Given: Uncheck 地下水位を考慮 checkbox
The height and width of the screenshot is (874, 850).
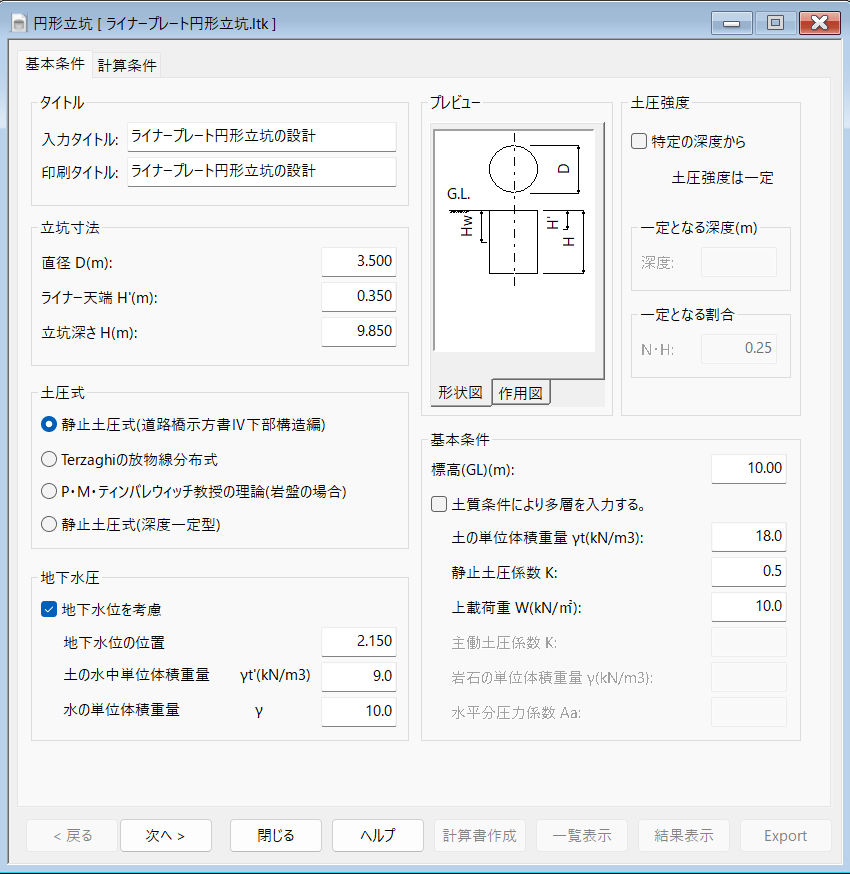Looking at the screenshot, I should pos(49,608).
